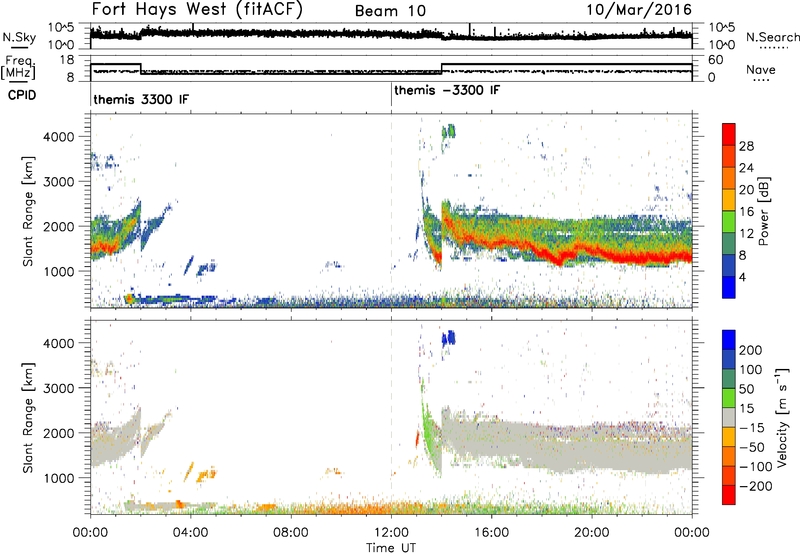The height and width of the screenshot is (554, 800).
Task: Click the light green velocity colorbar segment
Action: click(729, 398)
